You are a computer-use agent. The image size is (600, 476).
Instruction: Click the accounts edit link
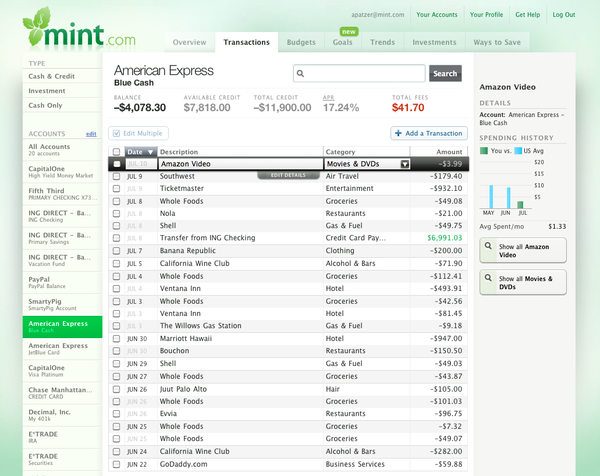(x=91, y=134)
